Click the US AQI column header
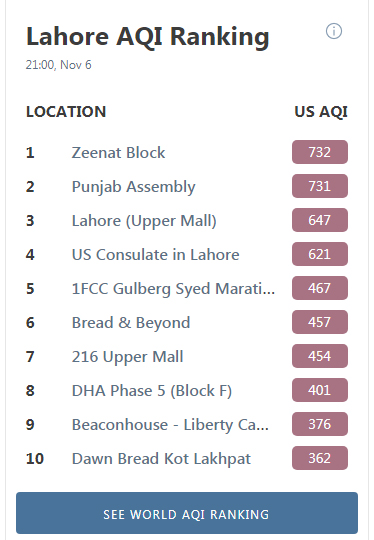Image resolution: width=374 pixels, height=540 pixels. coord(321,112)
